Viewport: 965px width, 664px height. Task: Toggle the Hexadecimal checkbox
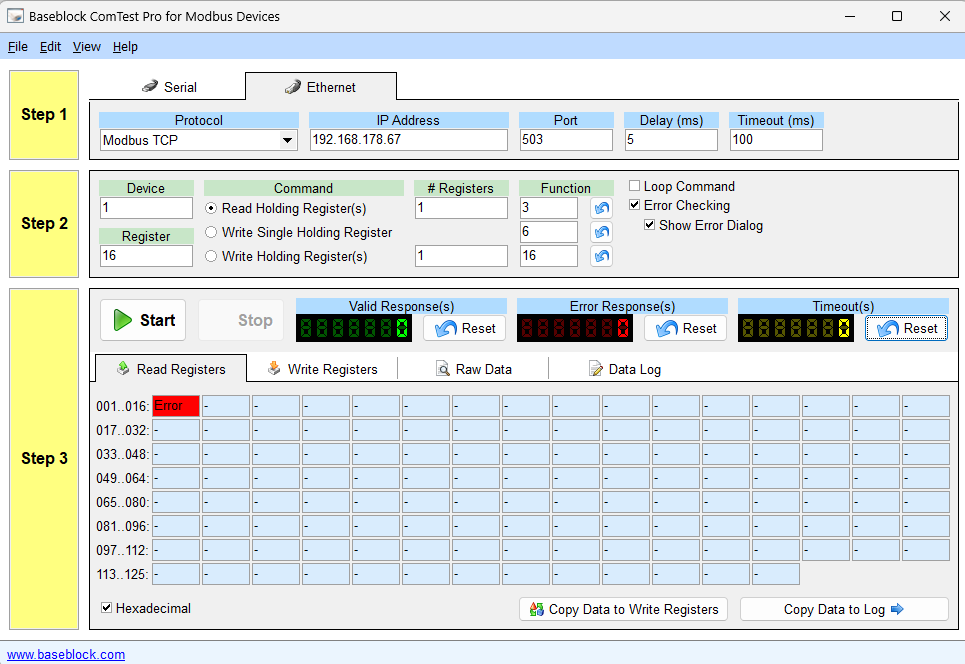(x=106, y=608)
